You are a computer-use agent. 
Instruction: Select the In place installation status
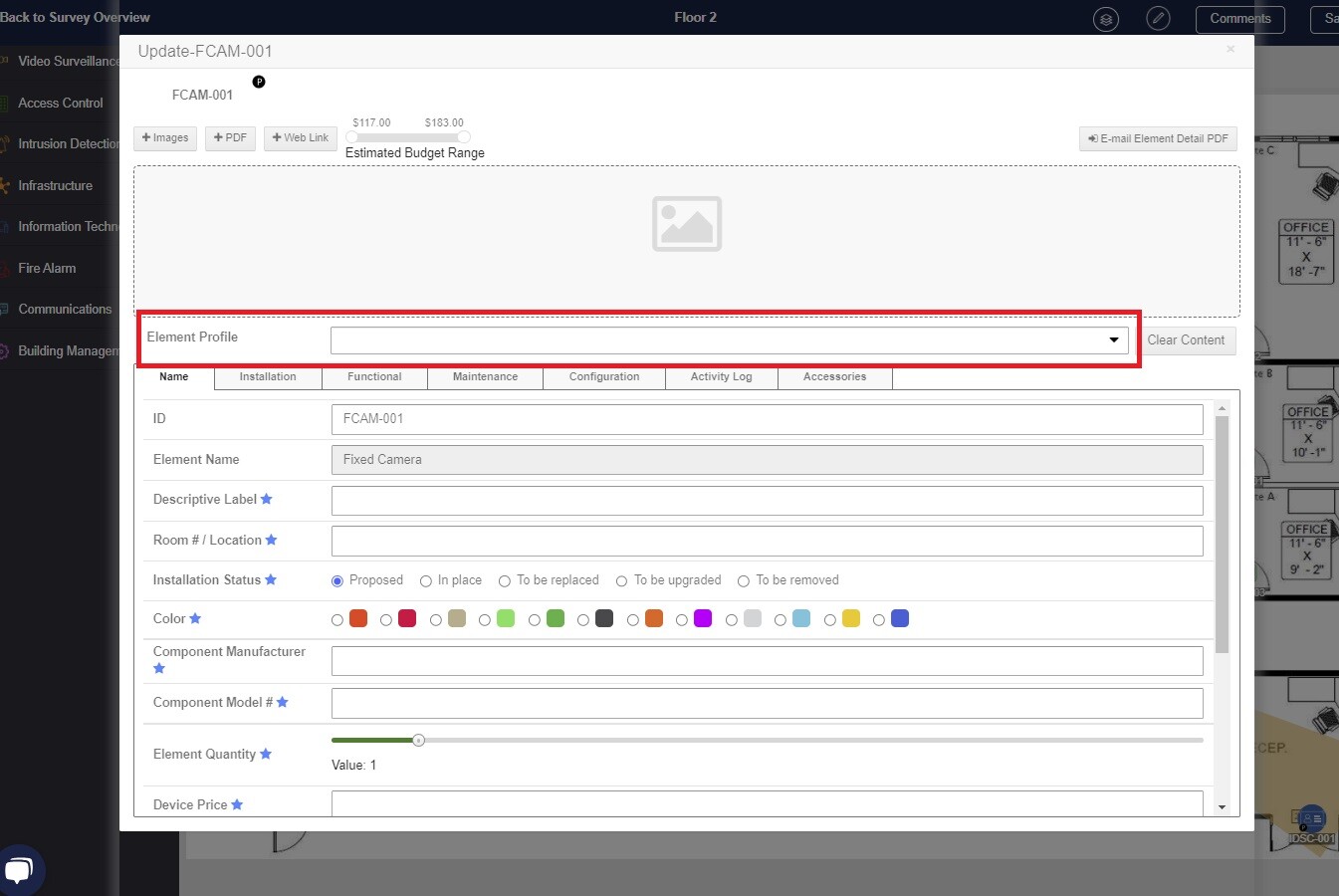point(426,581)
